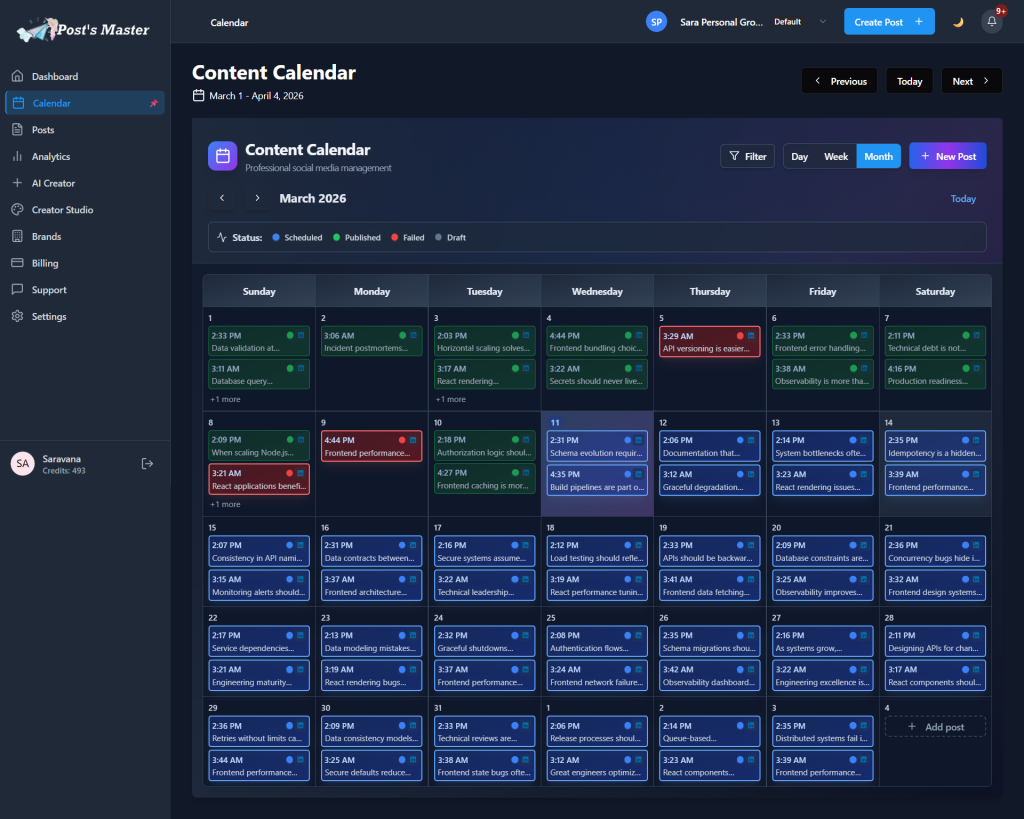
Task: Open Analytics from the sidebar
Action: [50, 156]
